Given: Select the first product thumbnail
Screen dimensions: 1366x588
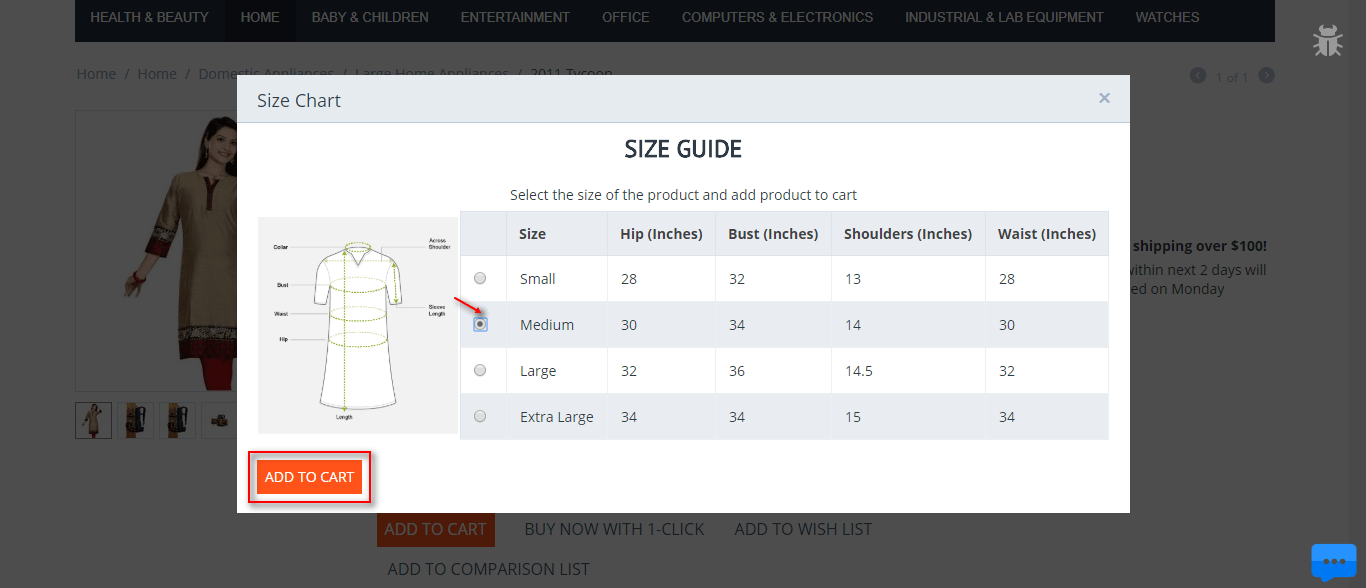Looking at the screenshot, I should coord(93,420).
